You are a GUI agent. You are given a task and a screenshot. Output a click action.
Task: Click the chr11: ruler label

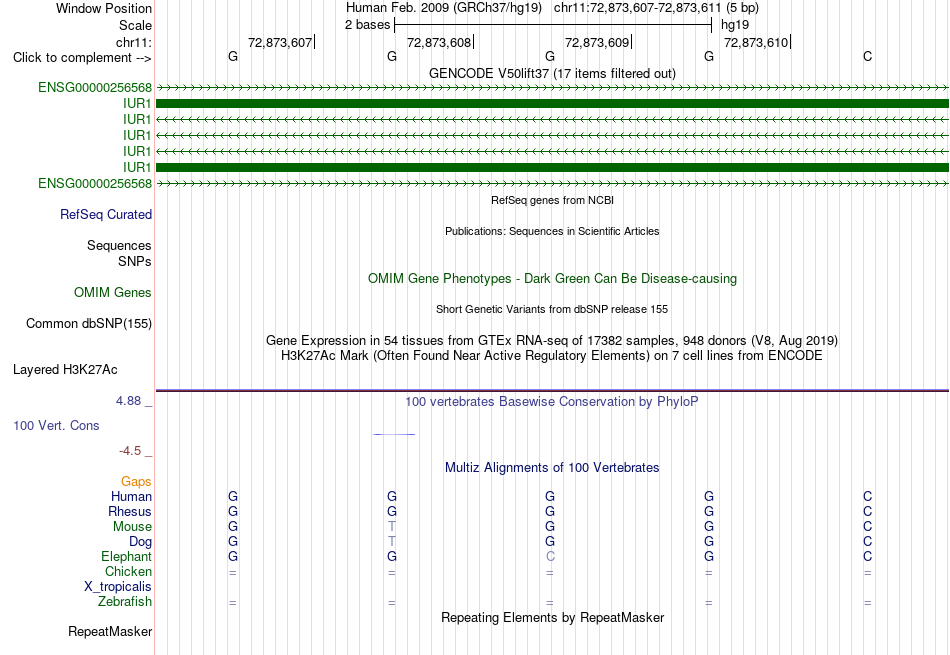click(133, 42)
